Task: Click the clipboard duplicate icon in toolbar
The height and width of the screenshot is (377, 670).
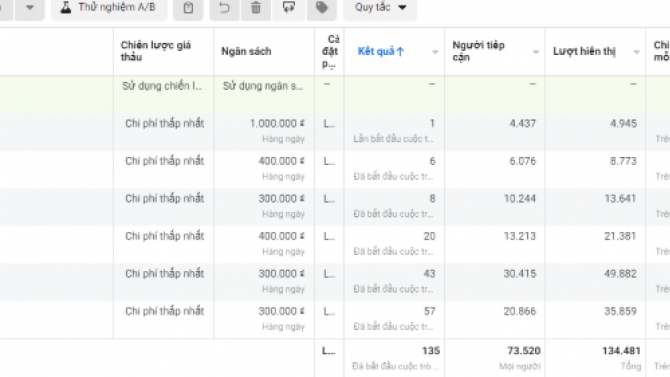Action: [188, 8]
